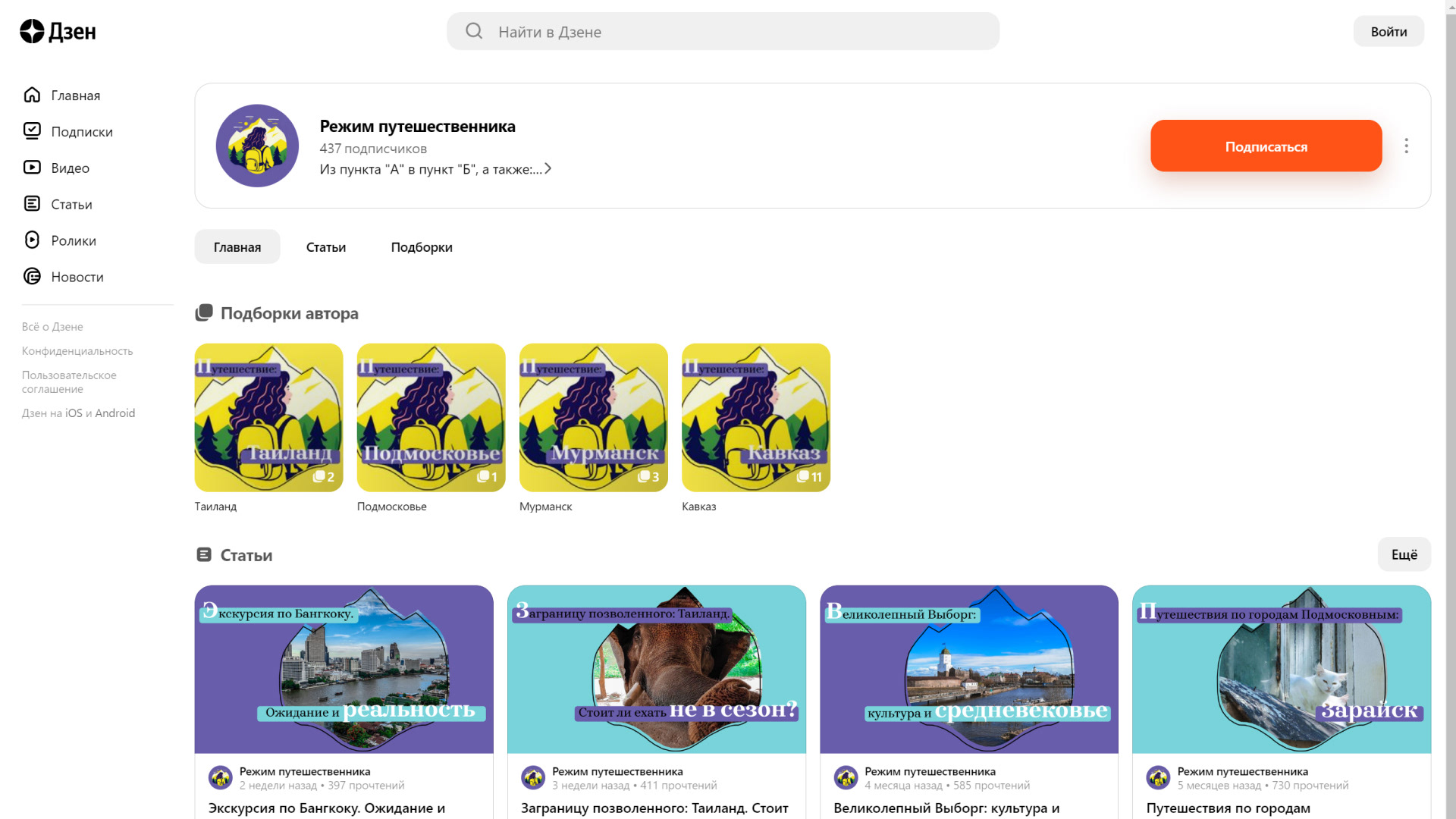Click the Войти login button
This screenshot has height=819, width=1456.
[x=1389, y=31]
